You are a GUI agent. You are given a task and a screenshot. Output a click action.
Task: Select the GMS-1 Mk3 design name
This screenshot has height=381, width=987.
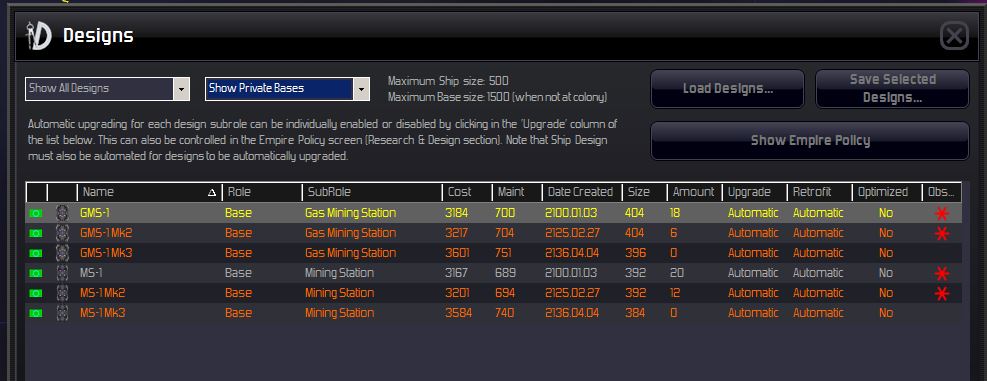point(106,253)
